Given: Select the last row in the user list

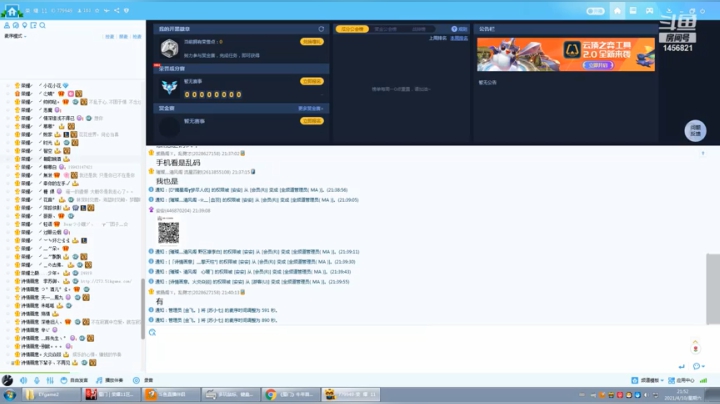Looking at the screenshot, I should [x=73, y=363].
